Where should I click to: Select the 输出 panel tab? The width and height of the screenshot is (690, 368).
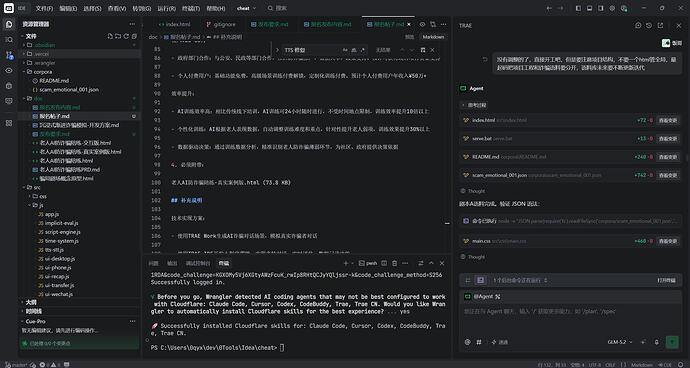point(172,263)
